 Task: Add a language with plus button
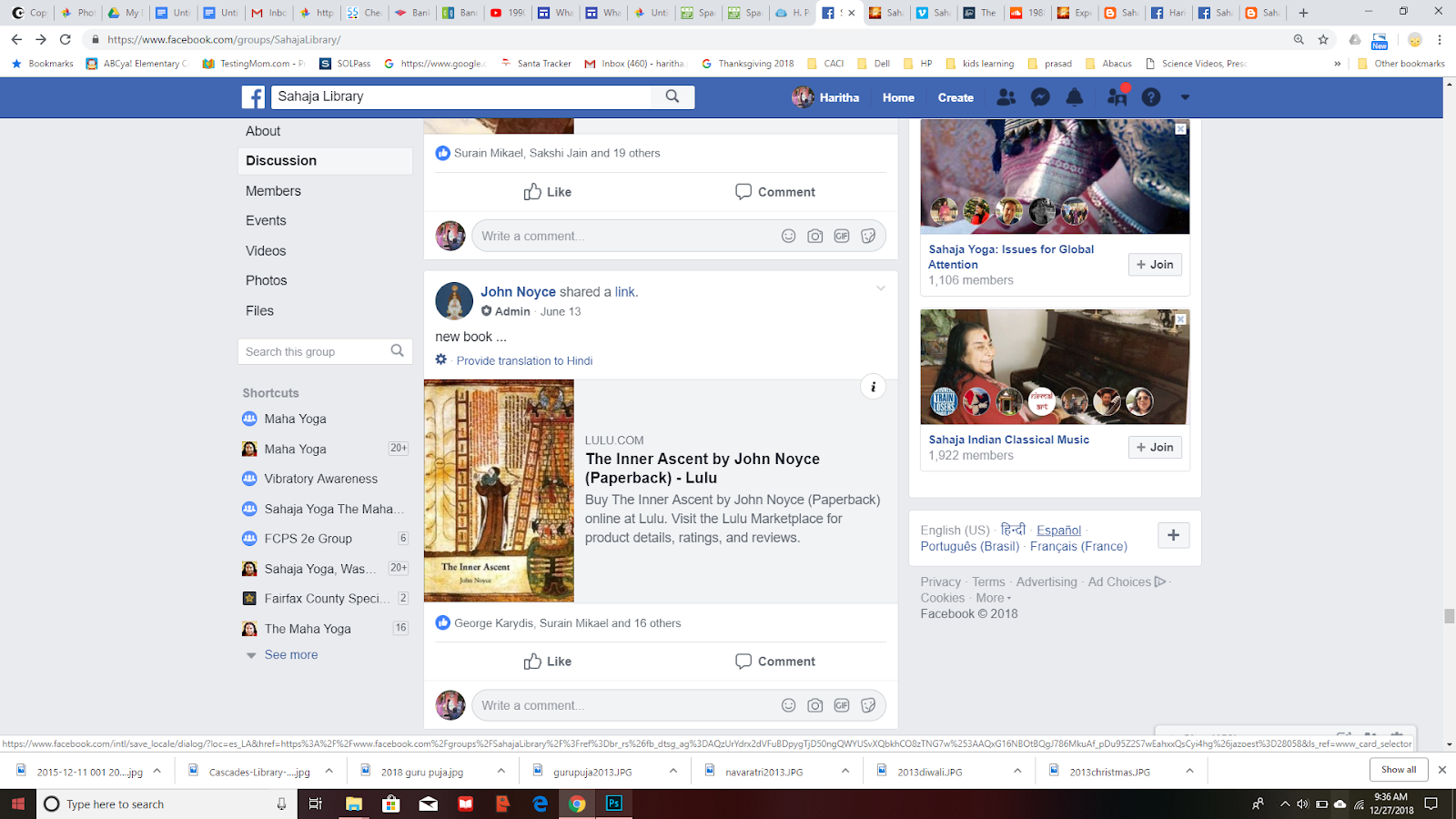[1173, 535]
